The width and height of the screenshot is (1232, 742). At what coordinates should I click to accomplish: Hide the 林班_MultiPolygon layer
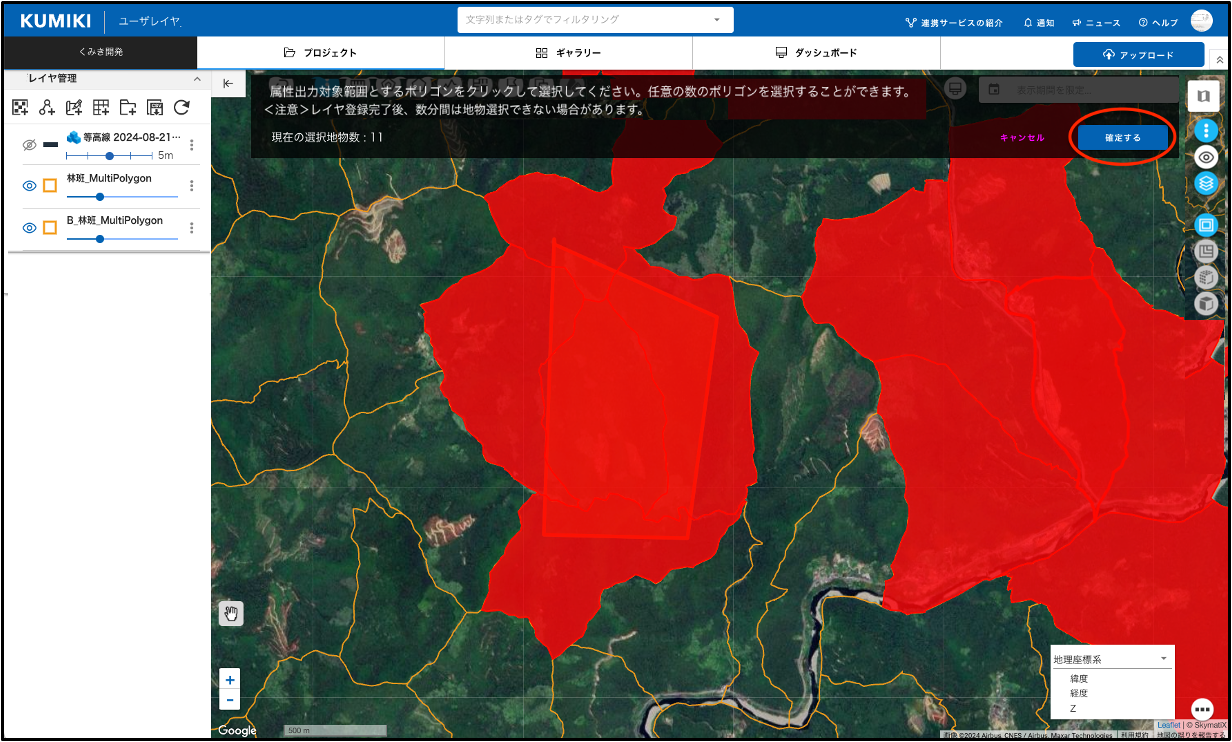29,185
